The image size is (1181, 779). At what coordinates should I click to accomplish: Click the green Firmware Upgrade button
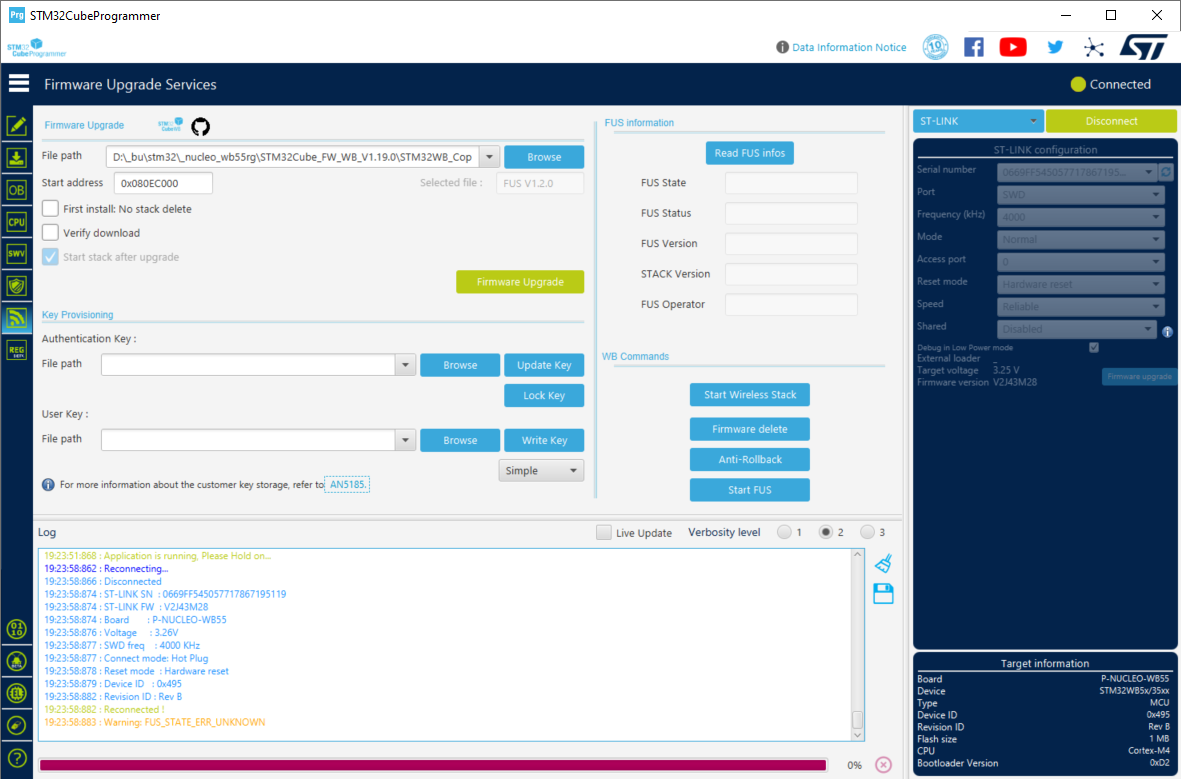(x=520, y=282)
